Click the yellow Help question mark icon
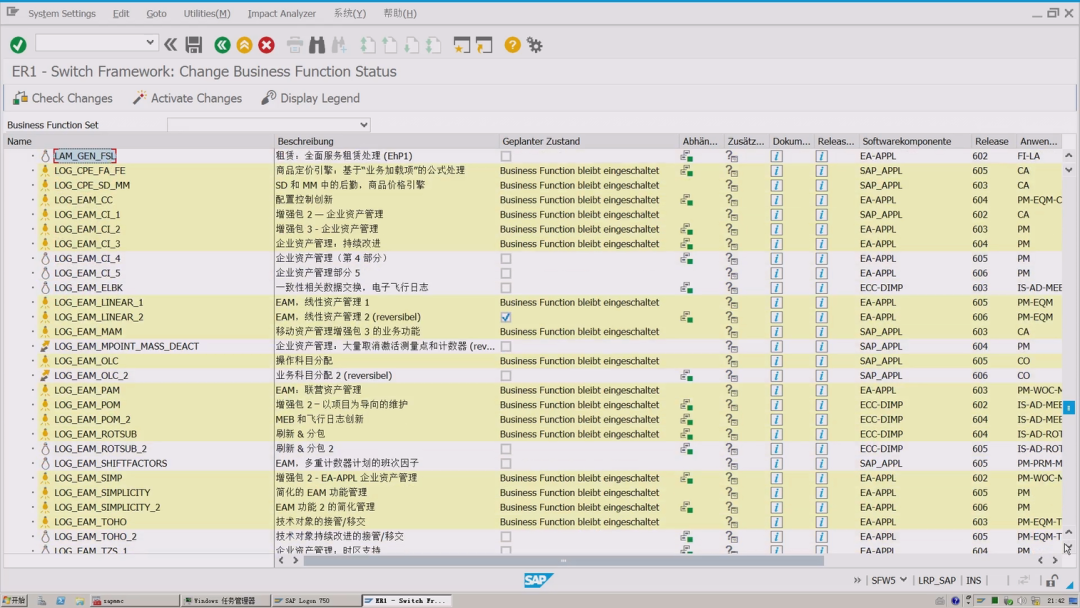This screenshot has width=1080, height=608. coord(512,45)
